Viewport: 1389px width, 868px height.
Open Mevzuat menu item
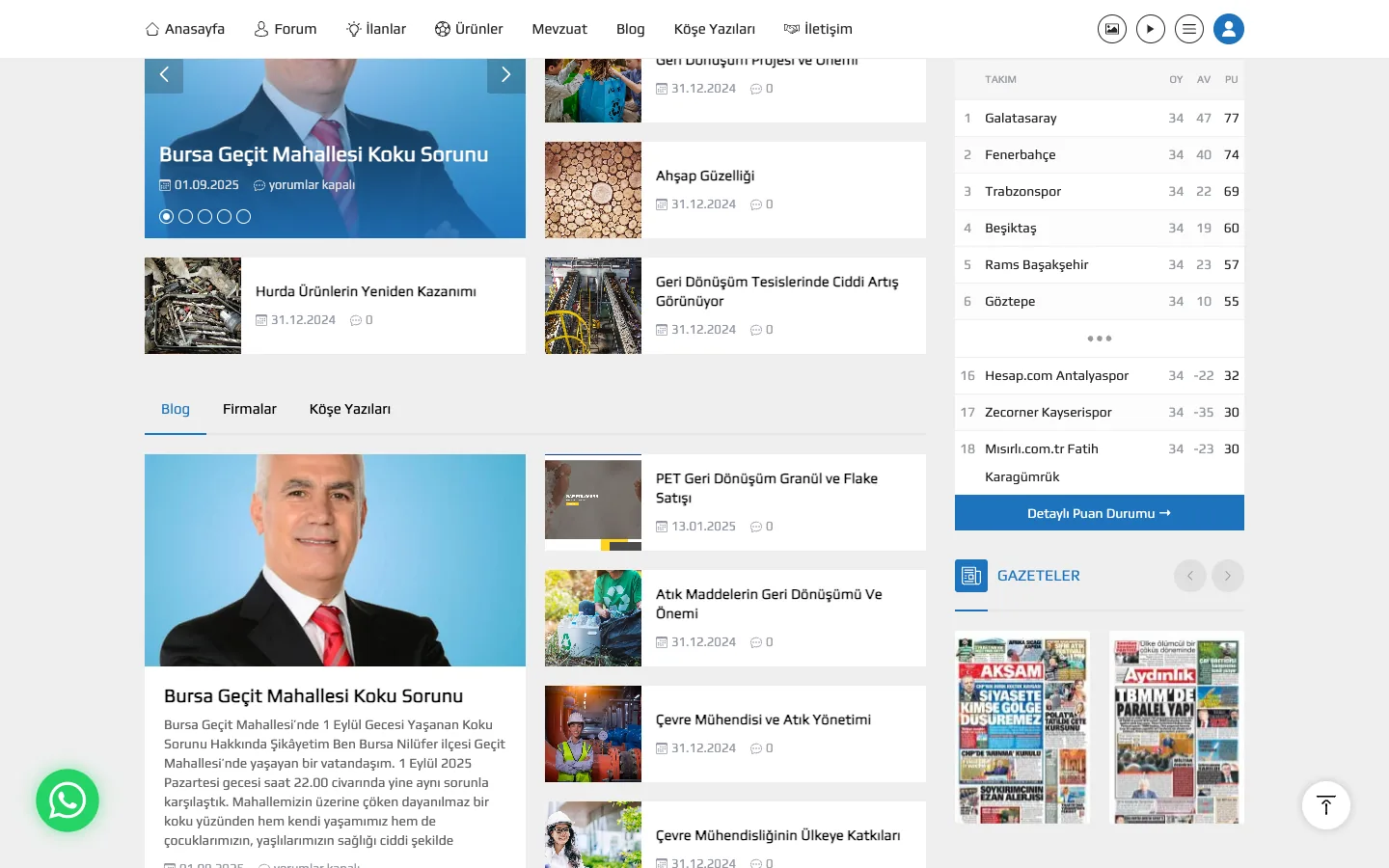(x=559, y=29)
